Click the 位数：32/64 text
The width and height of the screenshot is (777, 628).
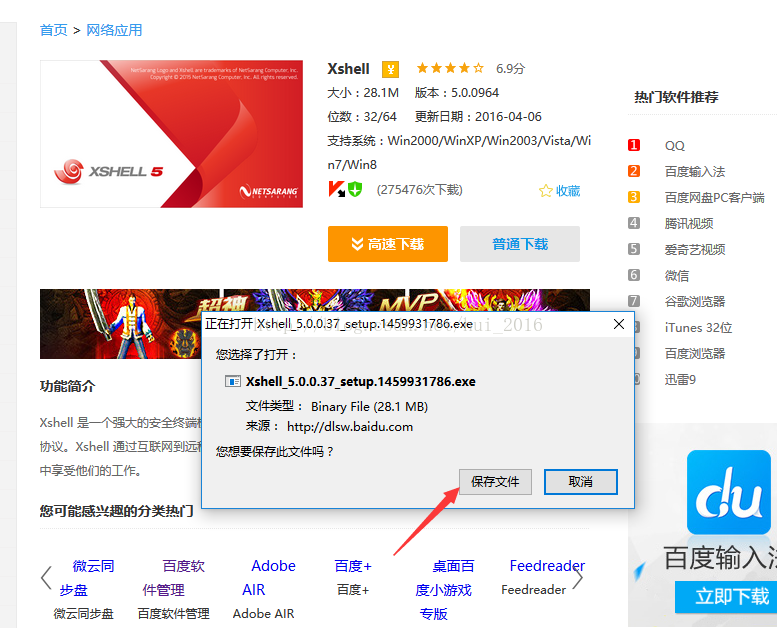pyautogui.click(x=362, y=117)
